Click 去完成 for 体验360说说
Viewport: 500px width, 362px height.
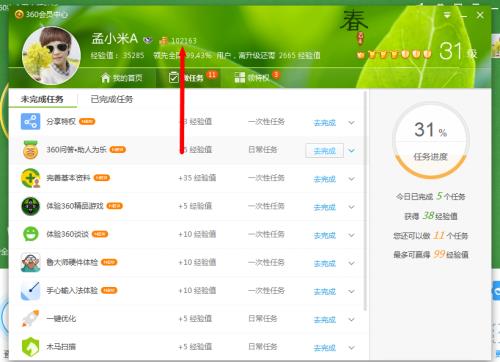(324, 235)
